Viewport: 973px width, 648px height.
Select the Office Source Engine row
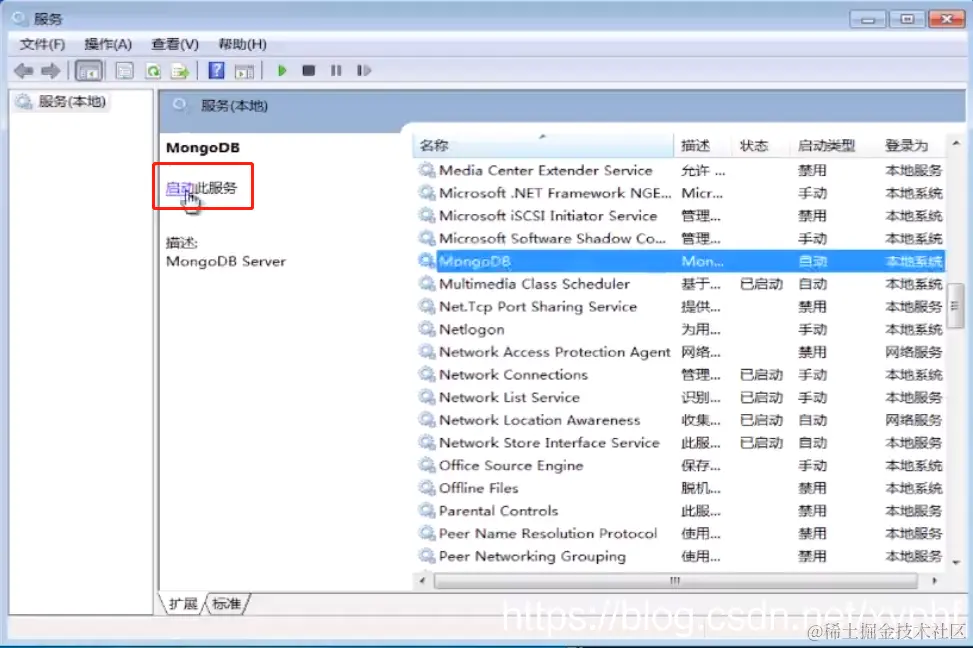click(x=680, y=466)
